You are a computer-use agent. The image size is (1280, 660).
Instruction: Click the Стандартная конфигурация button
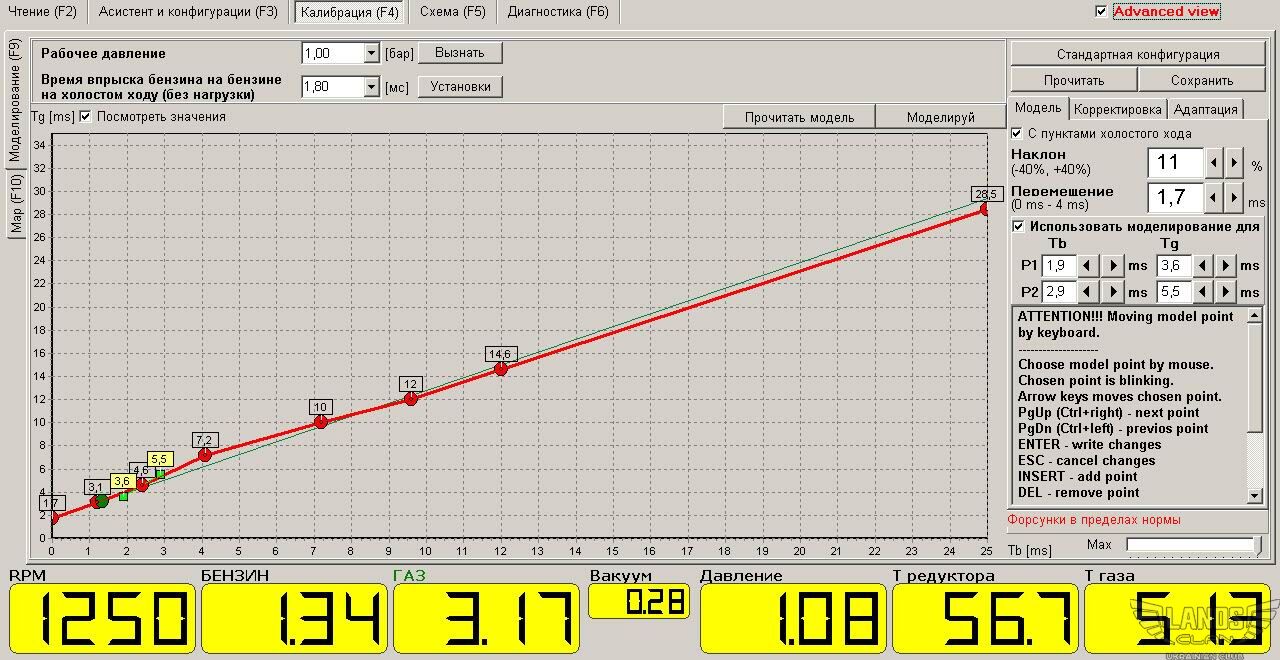point(1137,54)
